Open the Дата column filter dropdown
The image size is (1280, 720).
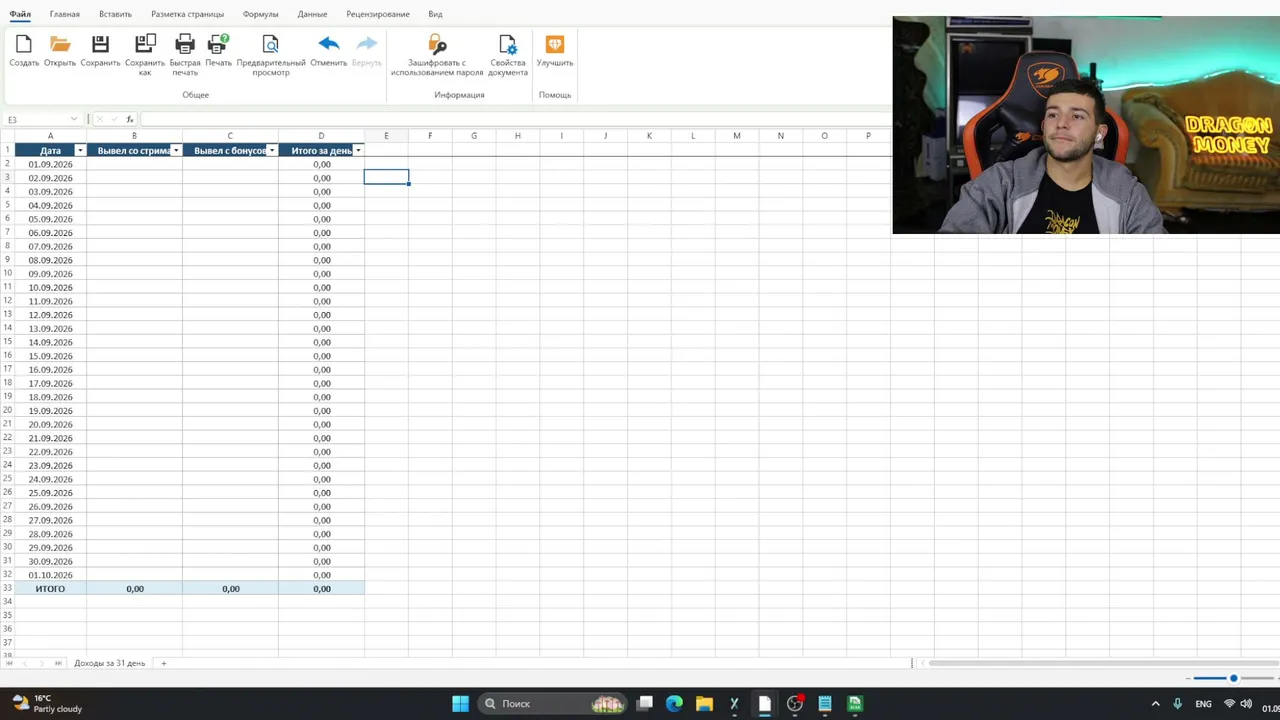point(80,150)
